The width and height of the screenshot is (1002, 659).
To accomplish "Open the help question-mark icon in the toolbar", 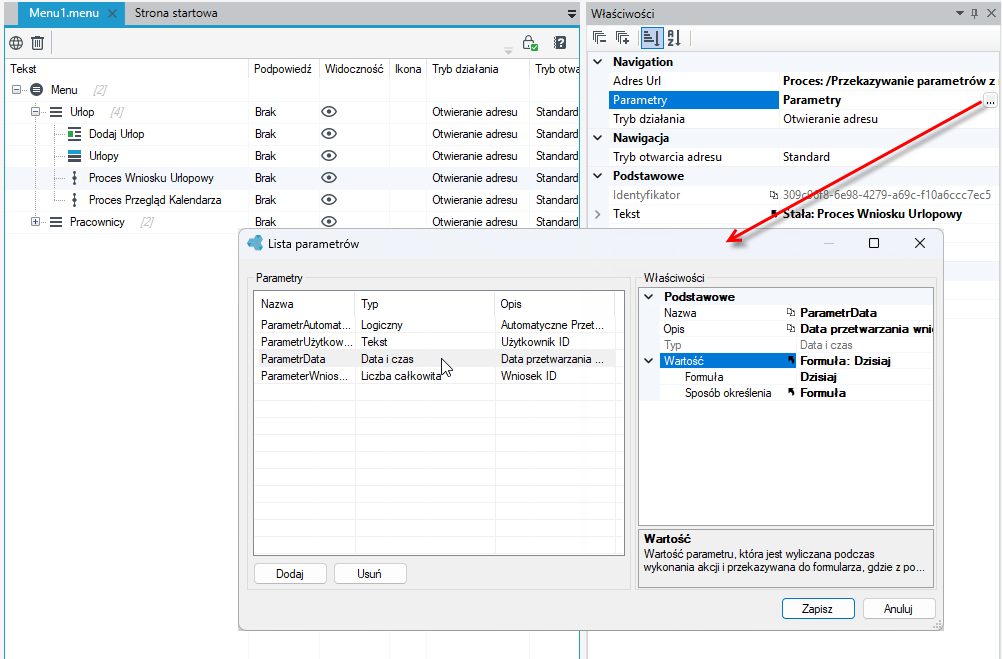I will click(560, 43).
